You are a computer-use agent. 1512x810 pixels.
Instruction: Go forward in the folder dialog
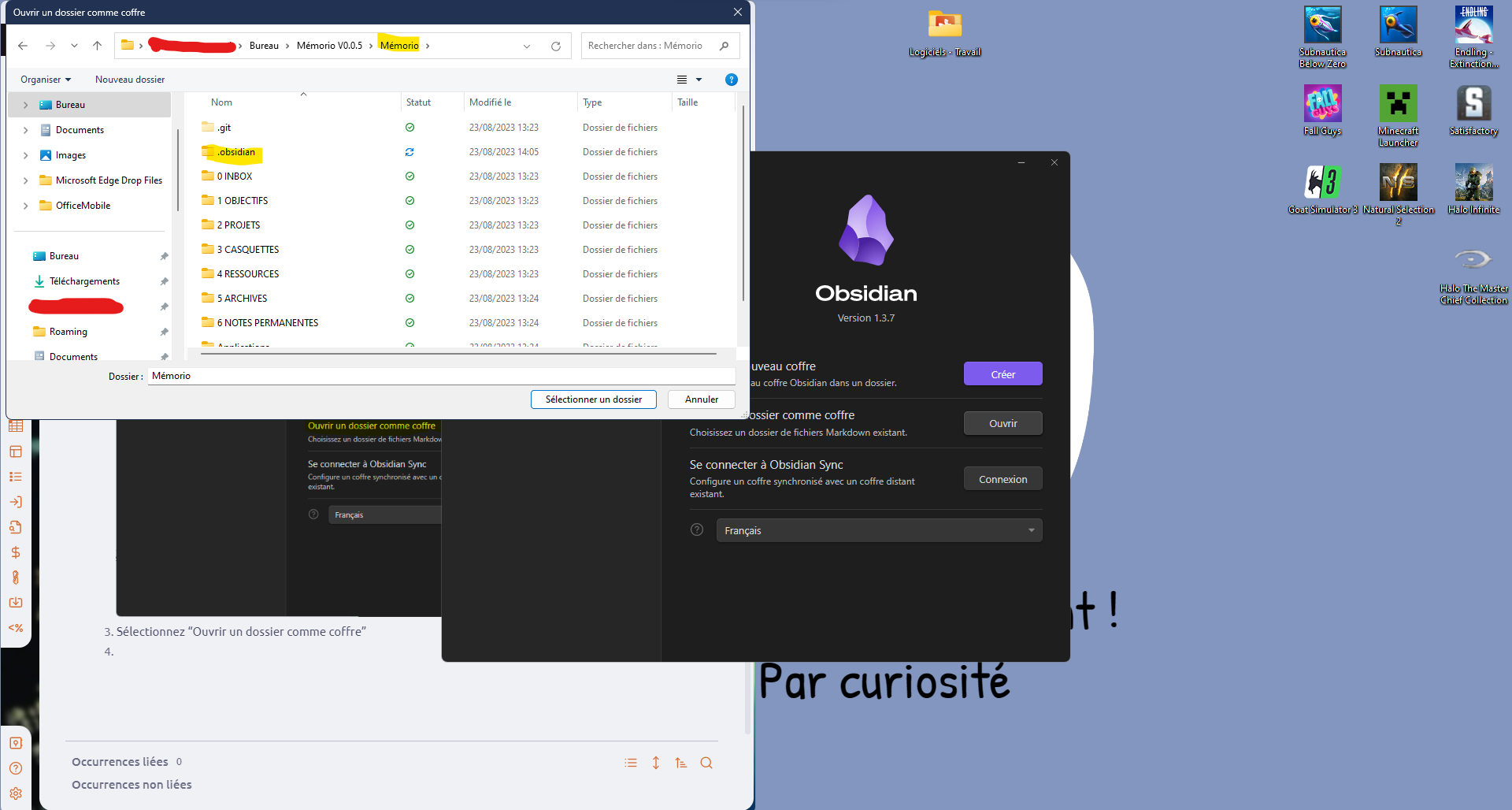(50, 46)
